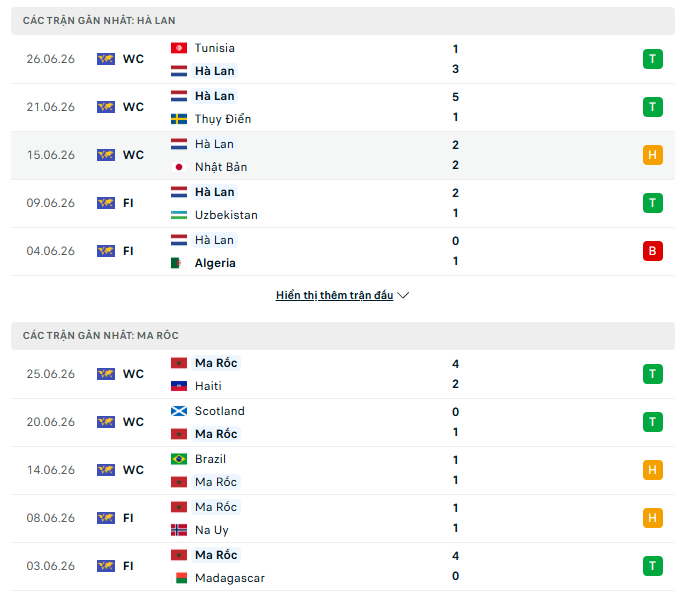The image size is (685, 594).
Task: Click the World Cup icon for 26.06.26 match
Action: point(106,59)
